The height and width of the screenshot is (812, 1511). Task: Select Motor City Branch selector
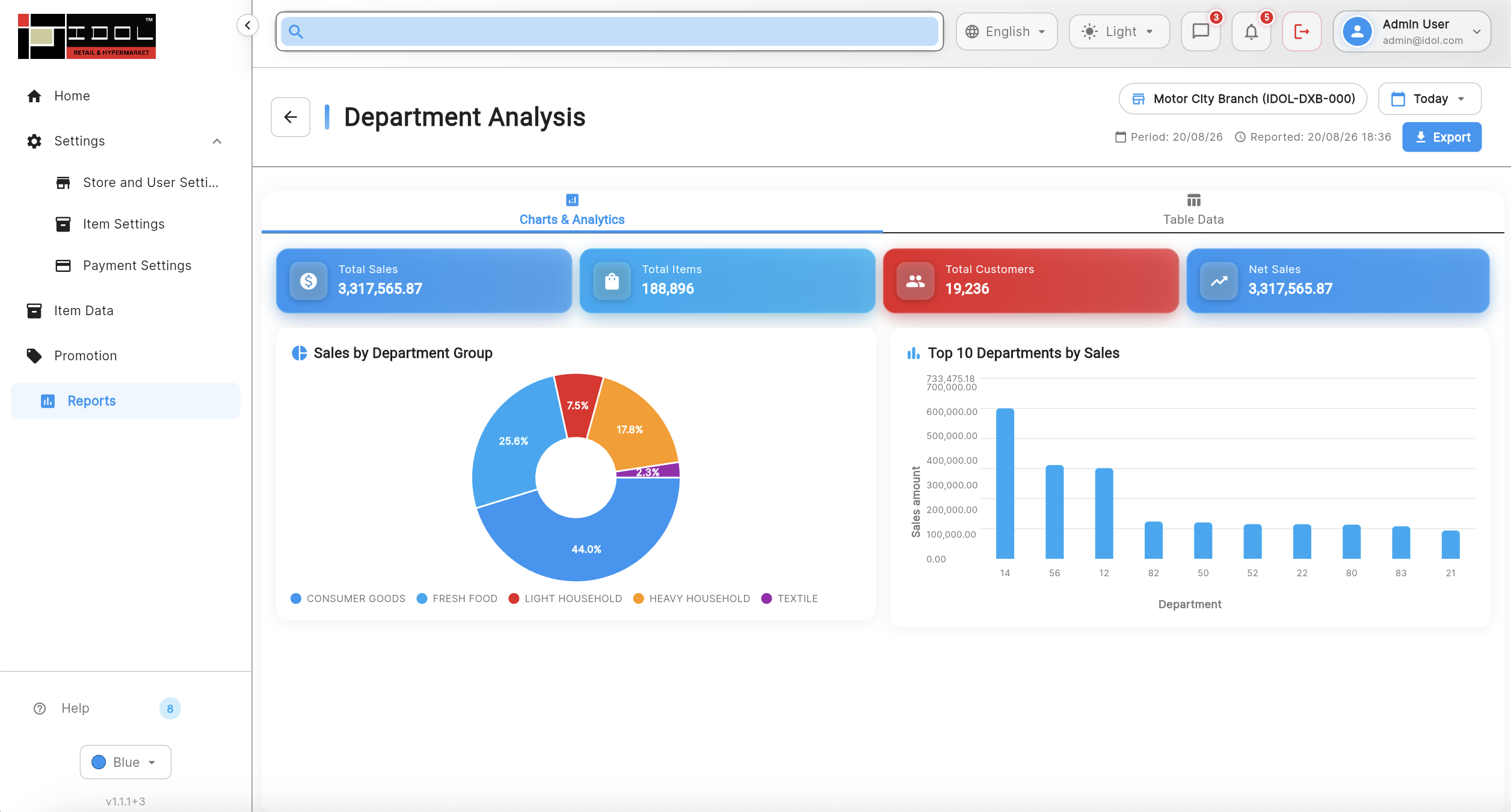pos(1243,99)
